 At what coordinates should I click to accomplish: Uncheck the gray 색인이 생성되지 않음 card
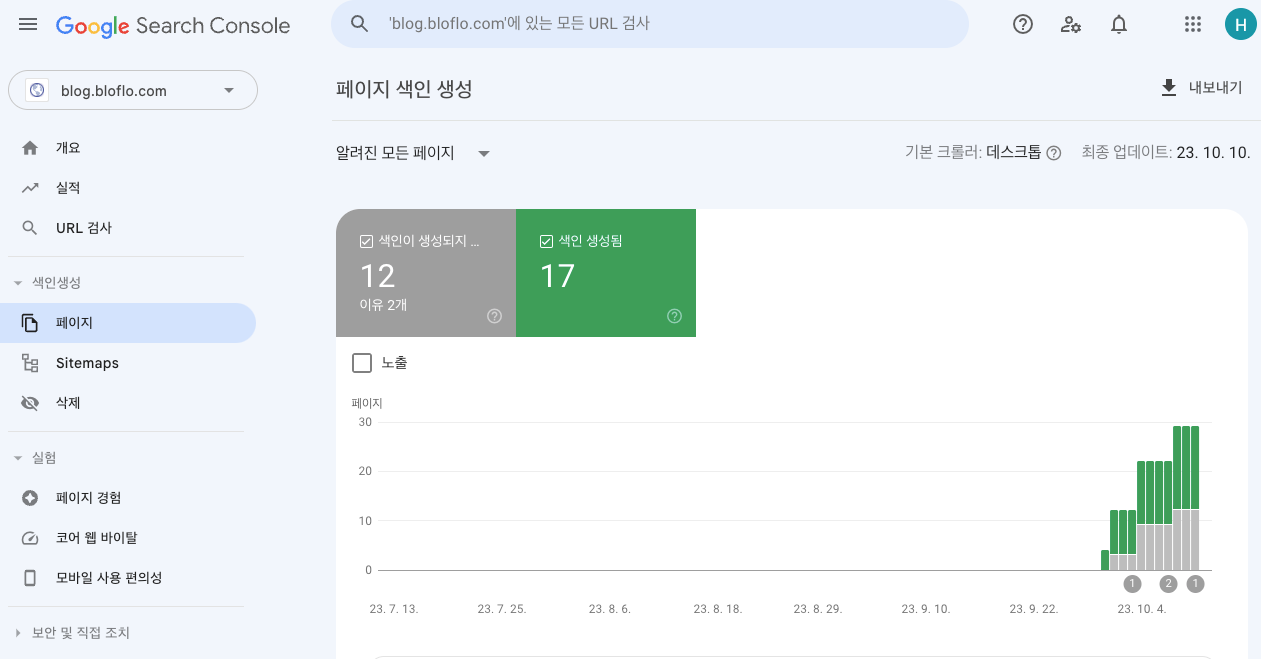click(x=366, y=240)
